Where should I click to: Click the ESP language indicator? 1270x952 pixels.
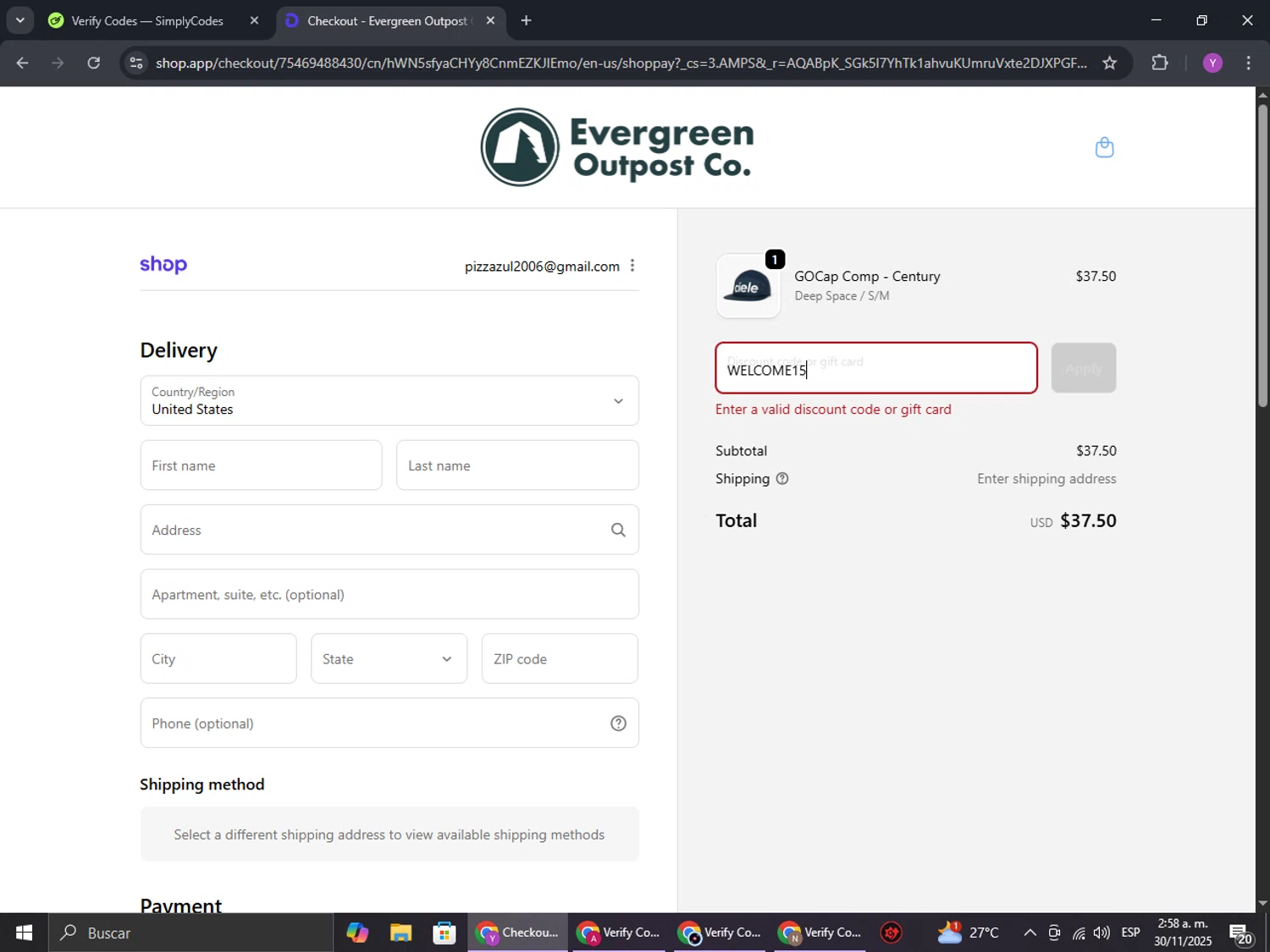[1130, 933]
